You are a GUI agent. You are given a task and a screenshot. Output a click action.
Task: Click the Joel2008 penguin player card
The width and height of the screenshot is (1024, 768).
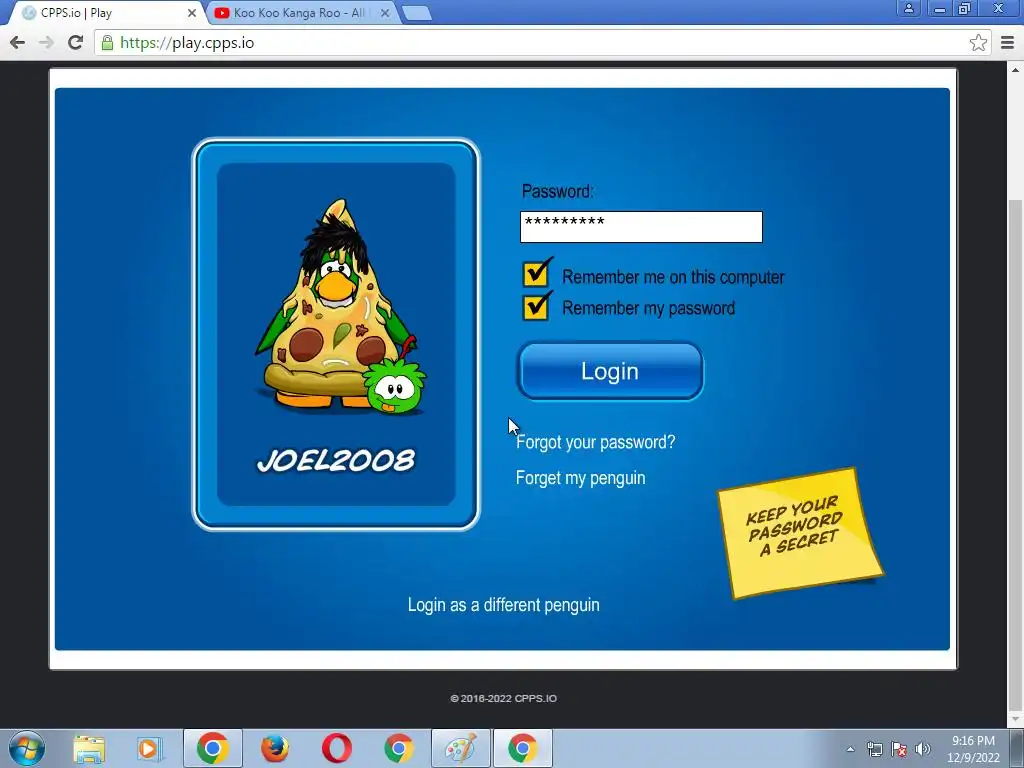coord(336,334)
